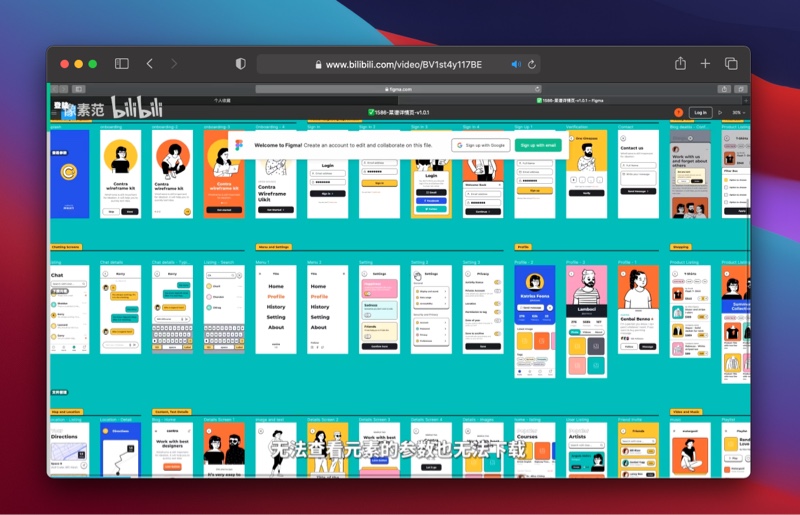This screenshot has height=515, width=800.
Task: Select the Music frame with seated figure
Action: pyautogui.click(x=690, y=450)
